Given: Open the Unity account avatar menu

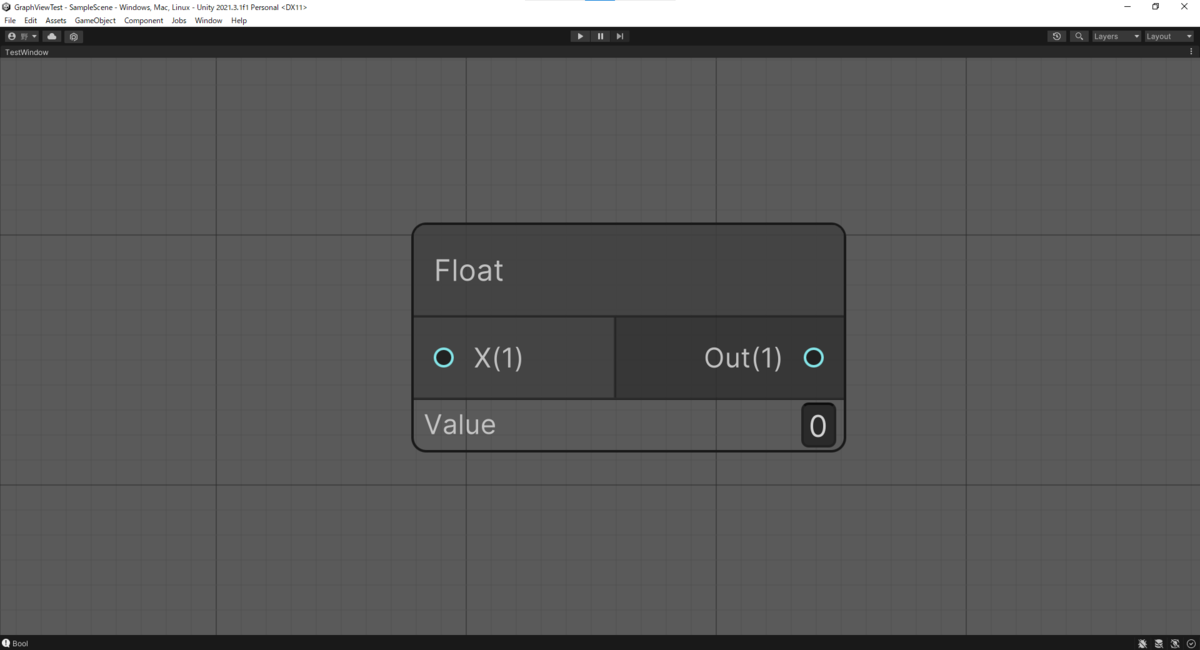Looking at the screenshot, I should tap(12, 36).
